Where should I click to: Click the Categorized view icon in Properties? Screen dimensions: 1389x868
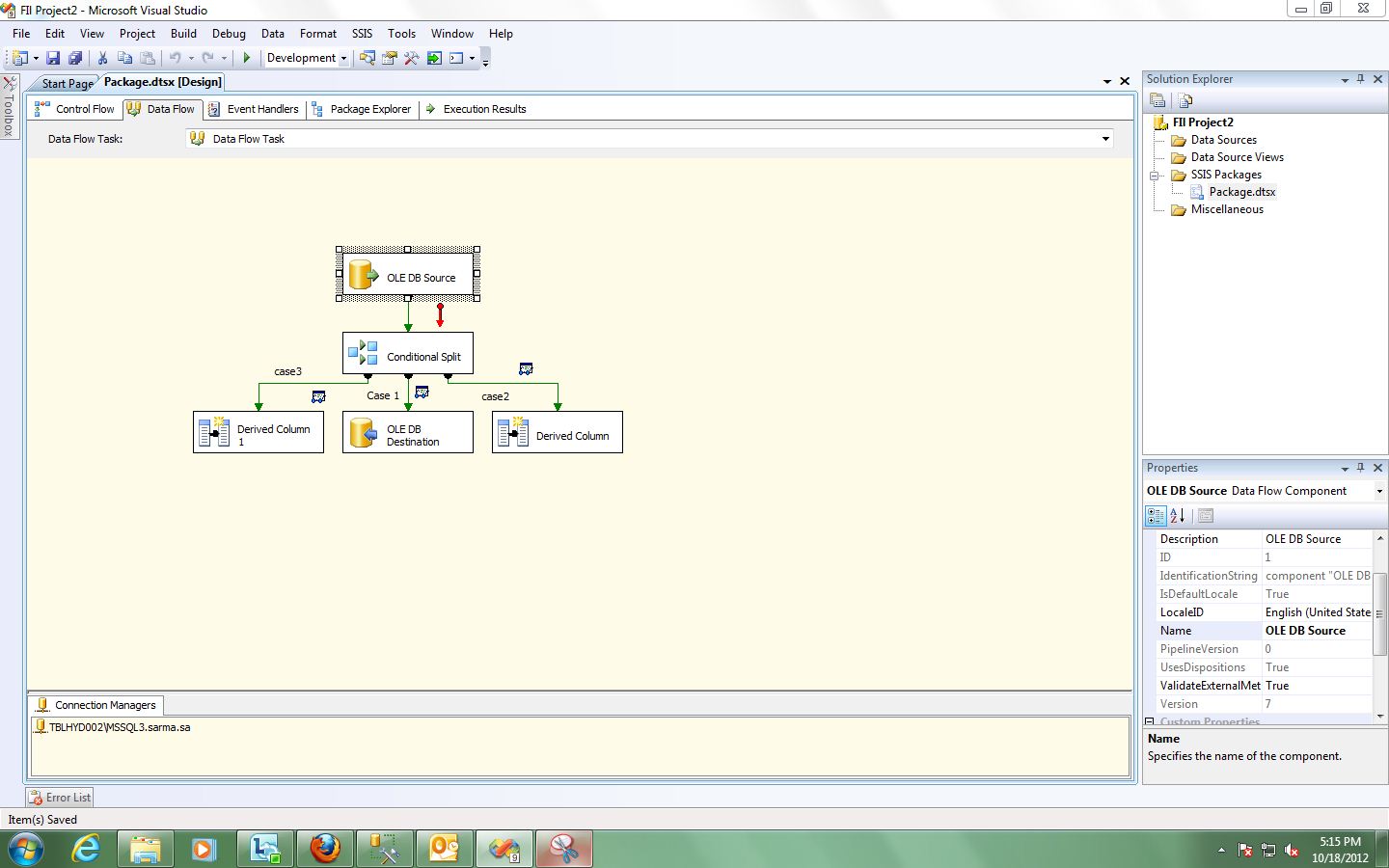pyautogui.click(x=1156, y=515)
